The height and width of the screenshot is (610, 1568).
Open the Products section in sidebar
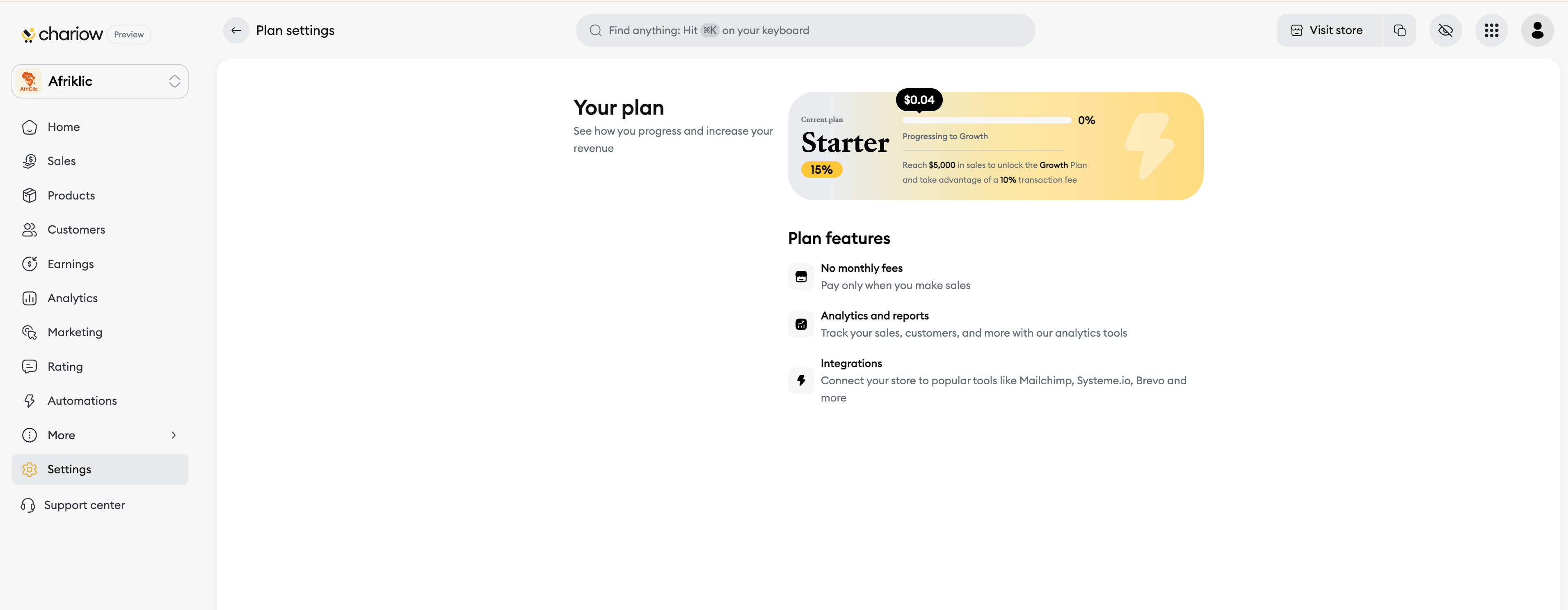[71, 195]
